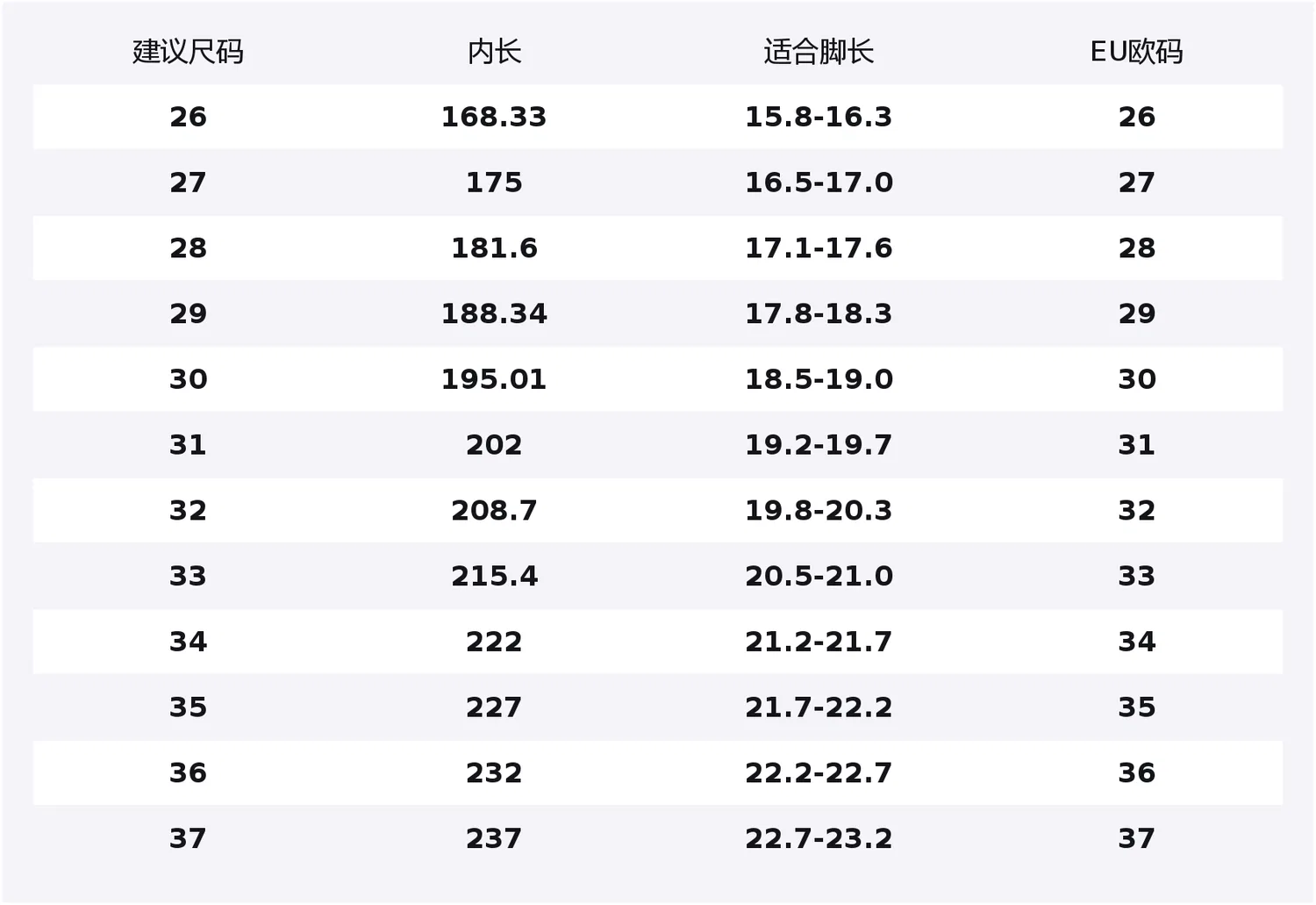Select foot length range 16.5-17.0
Screen dimensions: 1316x905
819,183
